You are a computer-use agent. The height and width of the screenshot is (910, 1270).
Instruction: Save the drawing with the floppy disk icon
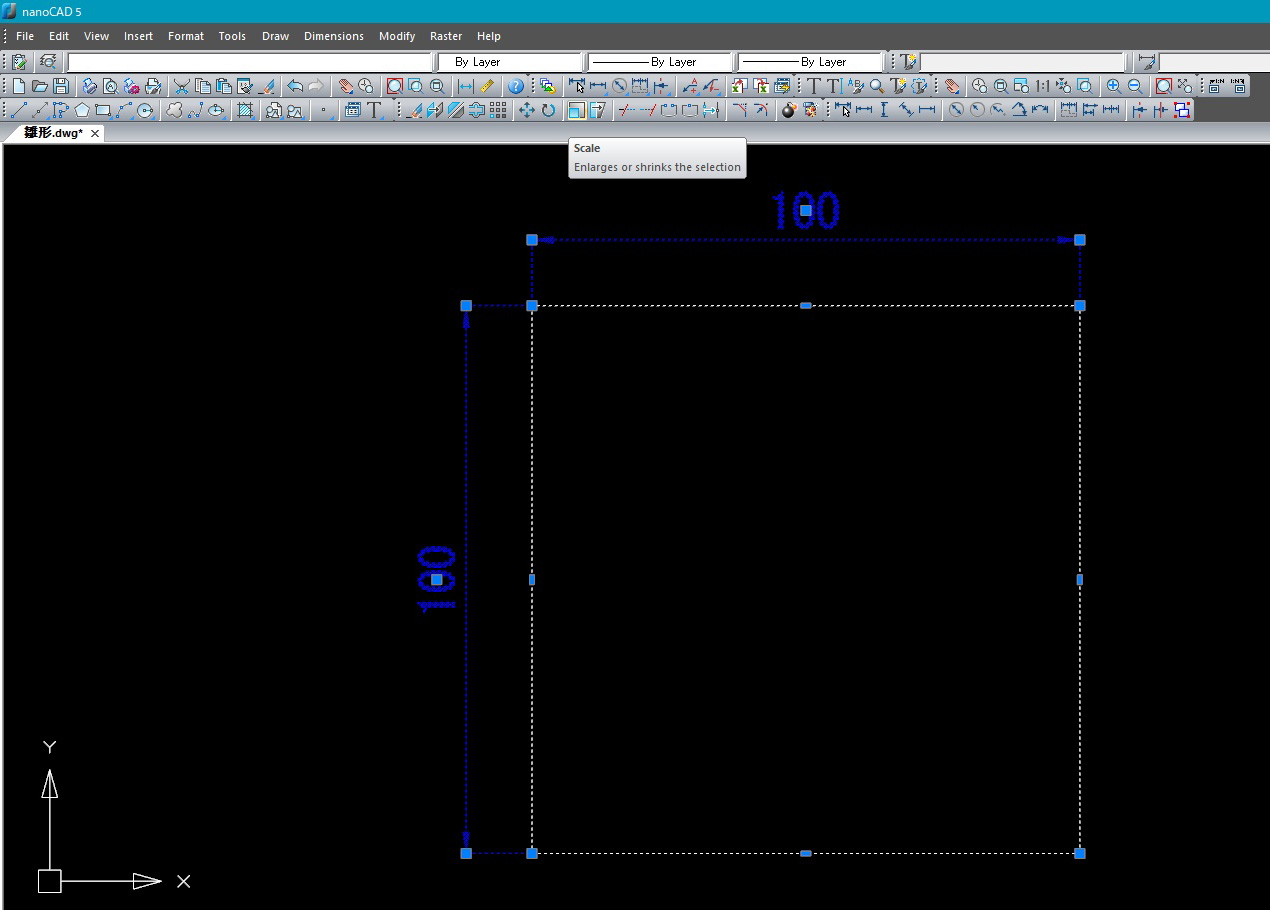tap(61, 86)
